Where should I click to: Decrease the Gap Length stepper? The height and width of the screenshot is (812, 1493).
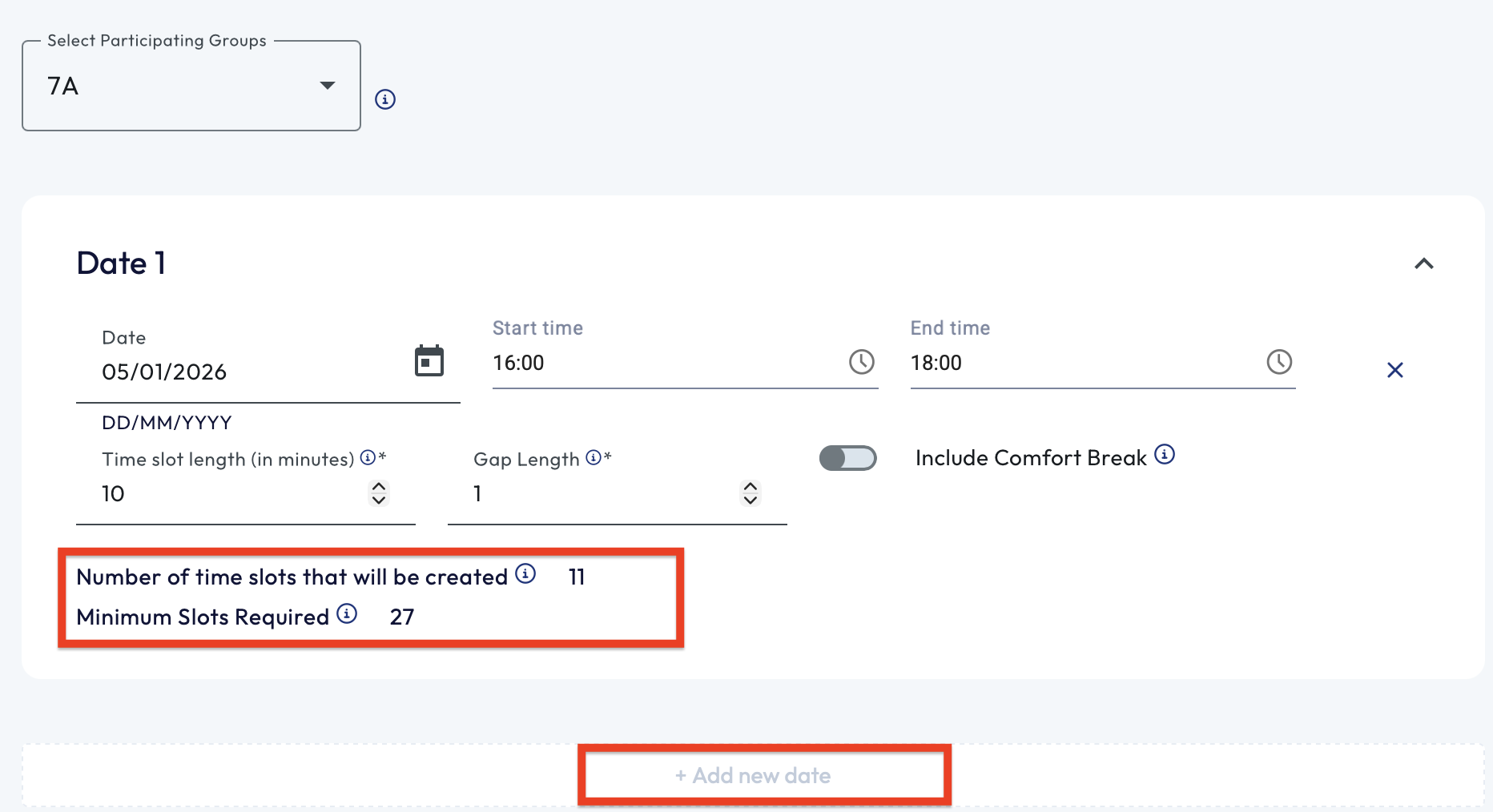[x=751, y=500]
